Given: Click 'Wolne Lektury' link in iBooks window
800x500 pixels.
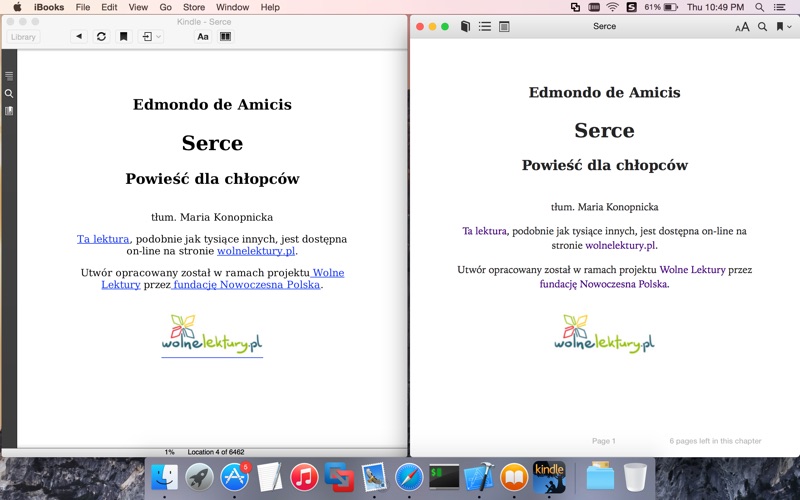Looking at the screenshot, I should [692, 270].
